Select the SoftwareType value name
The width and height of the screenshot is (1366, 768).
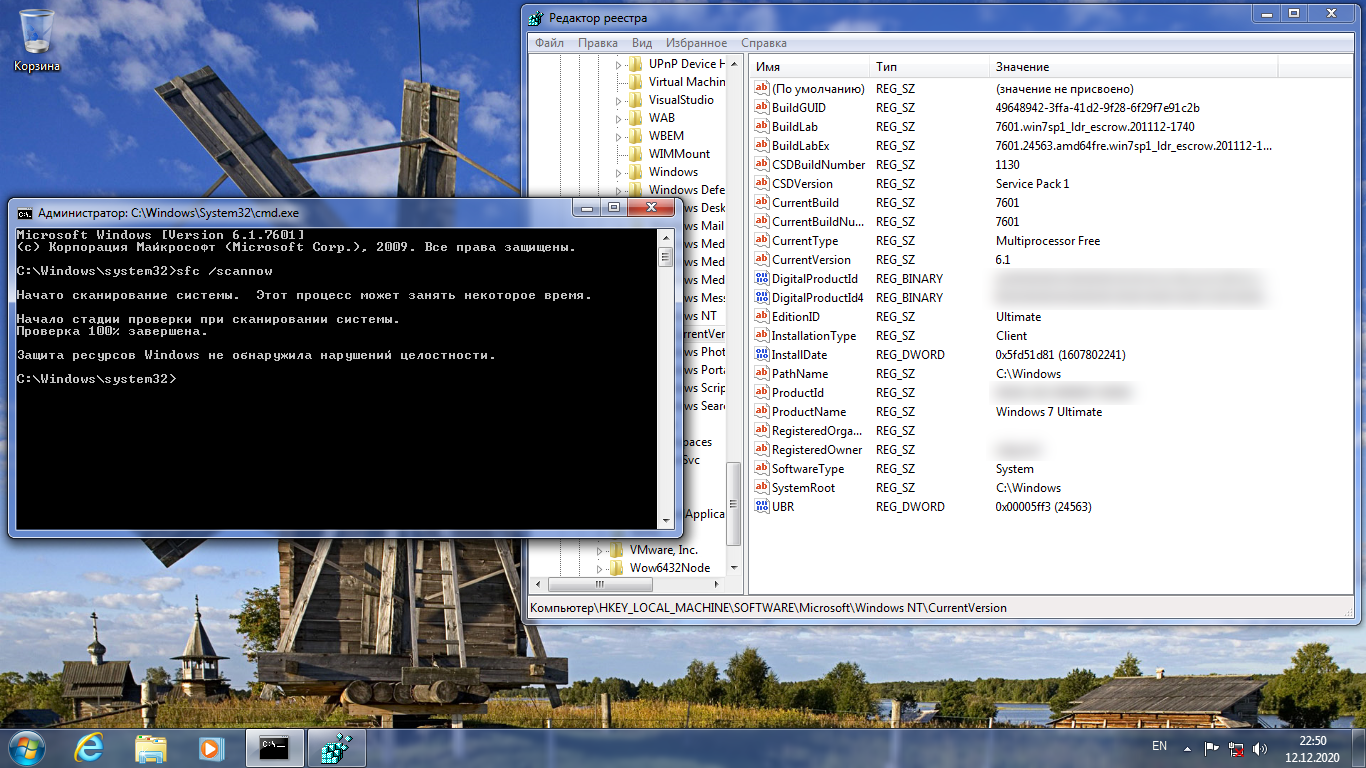click(807, 469)
